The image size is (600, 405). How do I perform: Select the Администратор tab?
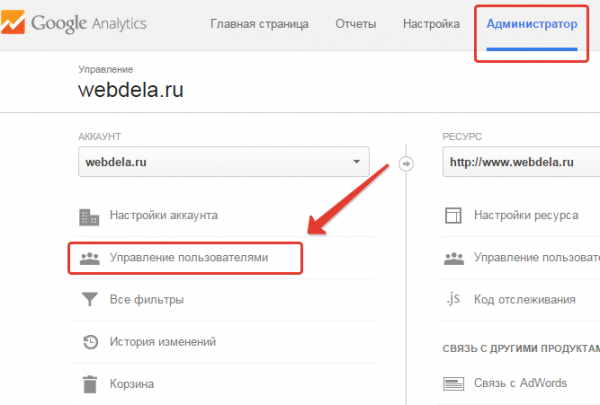point(532,24)
